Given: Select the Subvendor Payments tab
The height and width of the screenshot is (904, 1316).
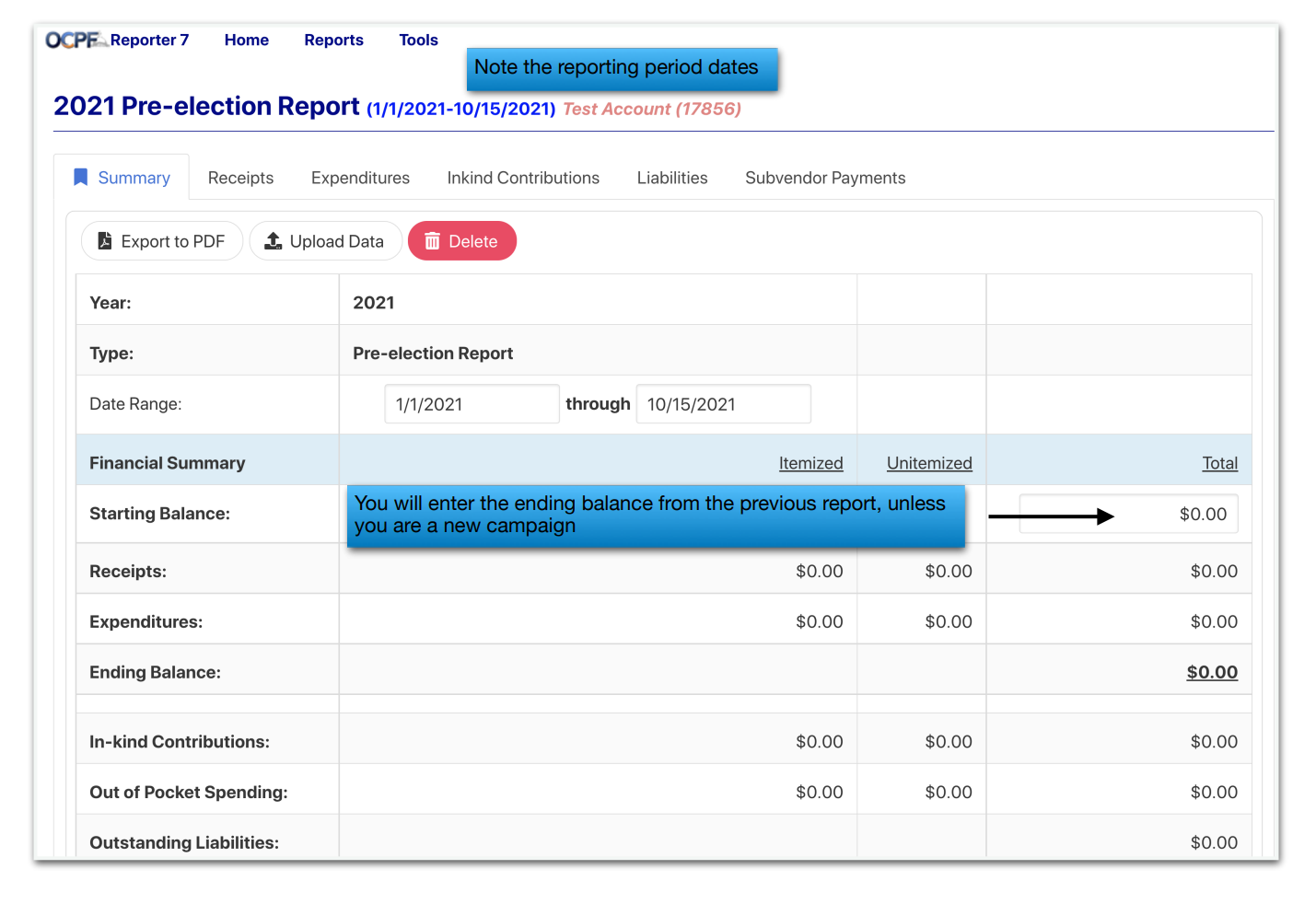Looking at the screenshot, I should 825,178.
